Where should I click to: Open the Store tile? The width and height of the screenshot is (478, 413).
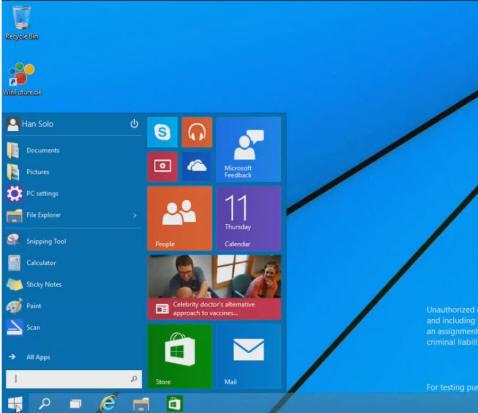pos(180,356)
